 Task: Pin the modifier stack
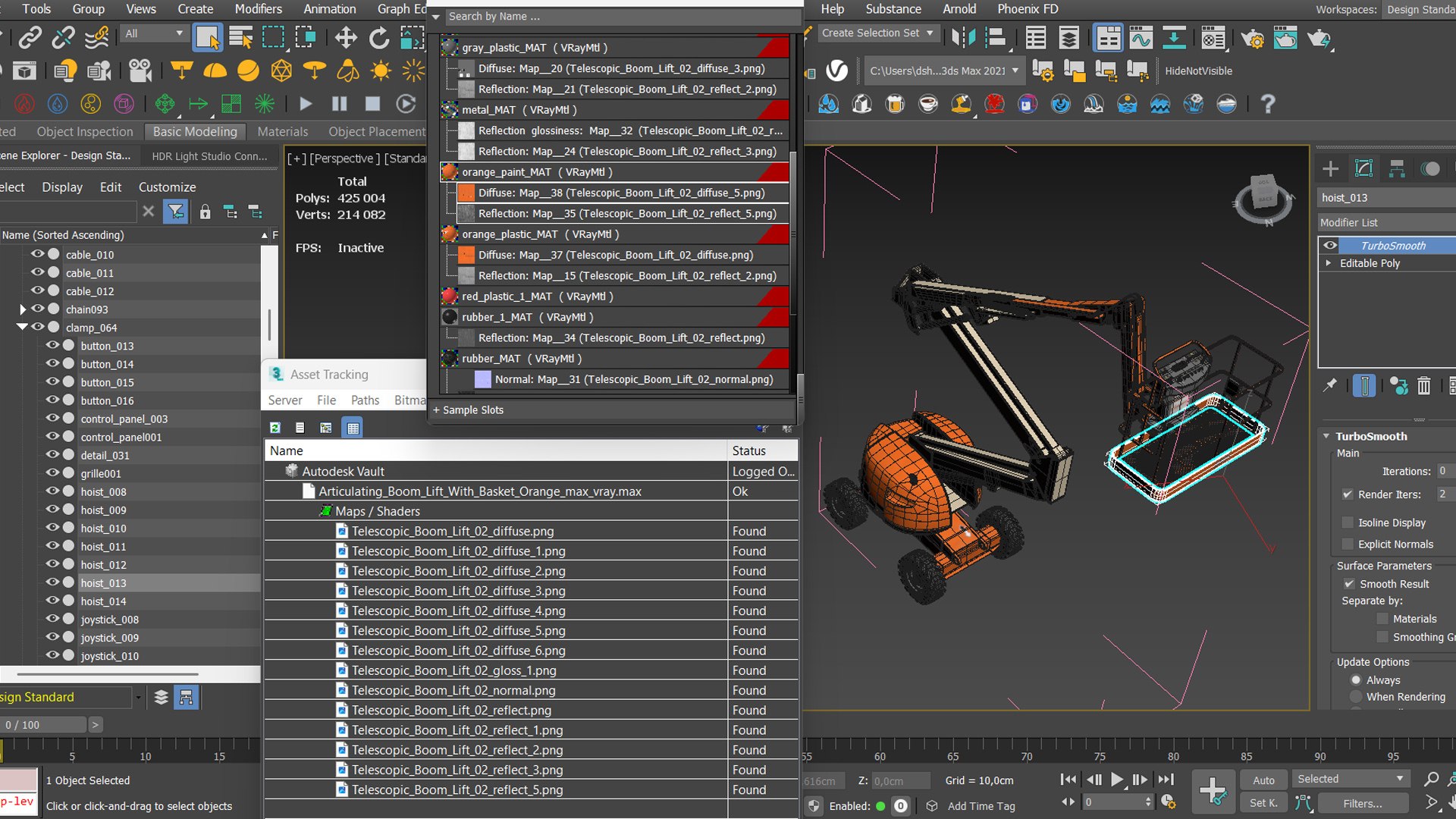click(x=1330, y=386)
